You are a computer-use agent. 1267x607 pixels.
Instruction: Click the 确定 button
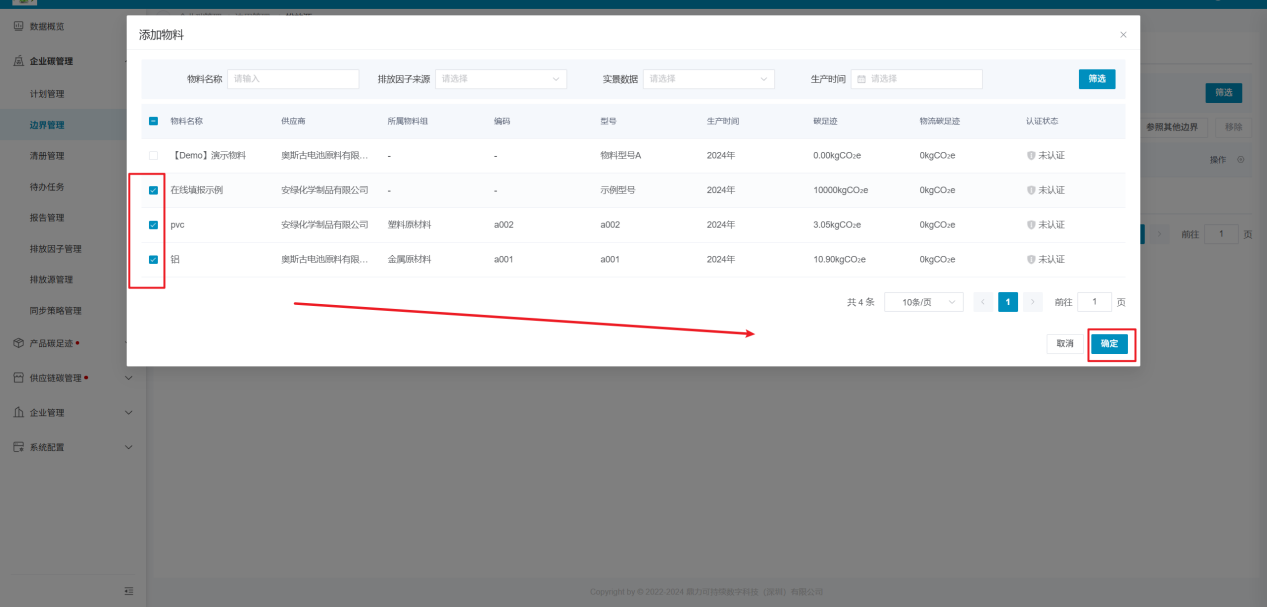pyautogui.click(x=1109, y=344)
